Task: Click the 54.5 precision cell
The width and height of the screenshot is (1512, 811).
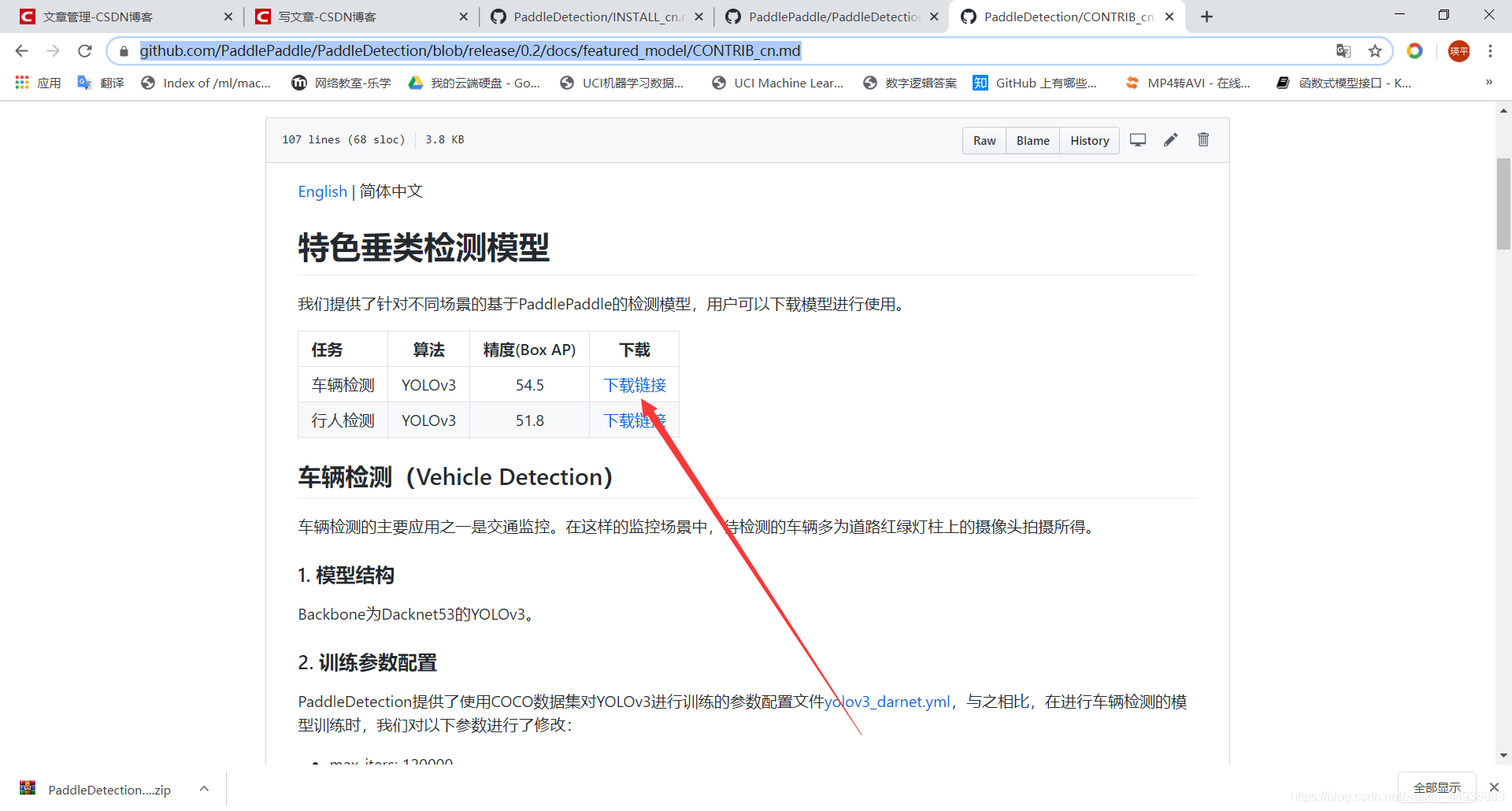Action: coord(530,385)
